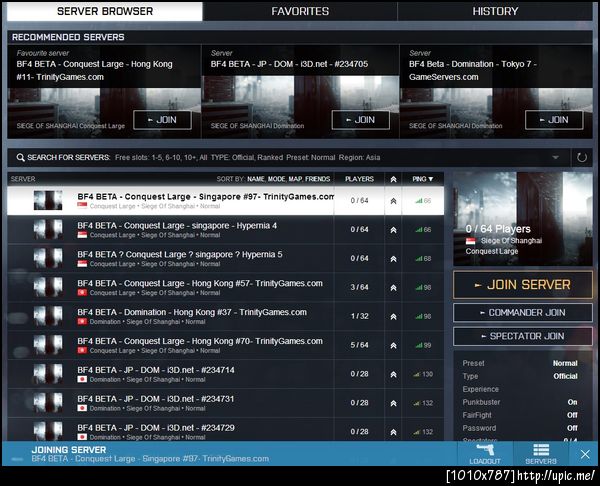Select JP DOM #234729 server
This screenshot has height=486, width=600.
225,431
